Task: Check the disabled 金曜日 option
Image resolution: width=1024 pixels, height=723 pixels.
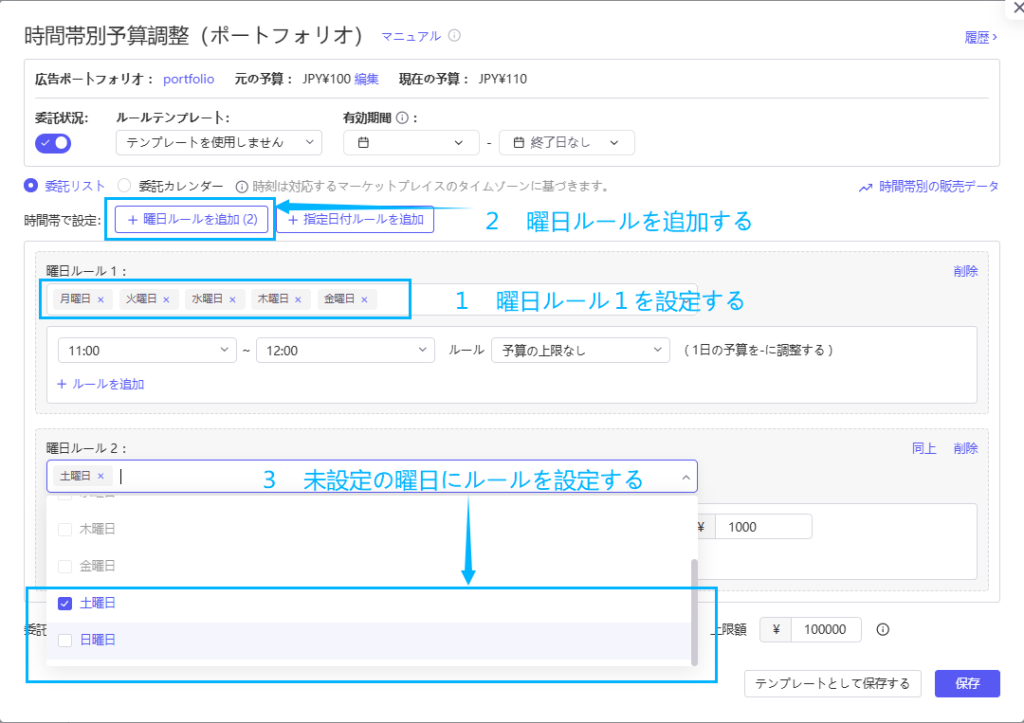Action: pos(65,566)
